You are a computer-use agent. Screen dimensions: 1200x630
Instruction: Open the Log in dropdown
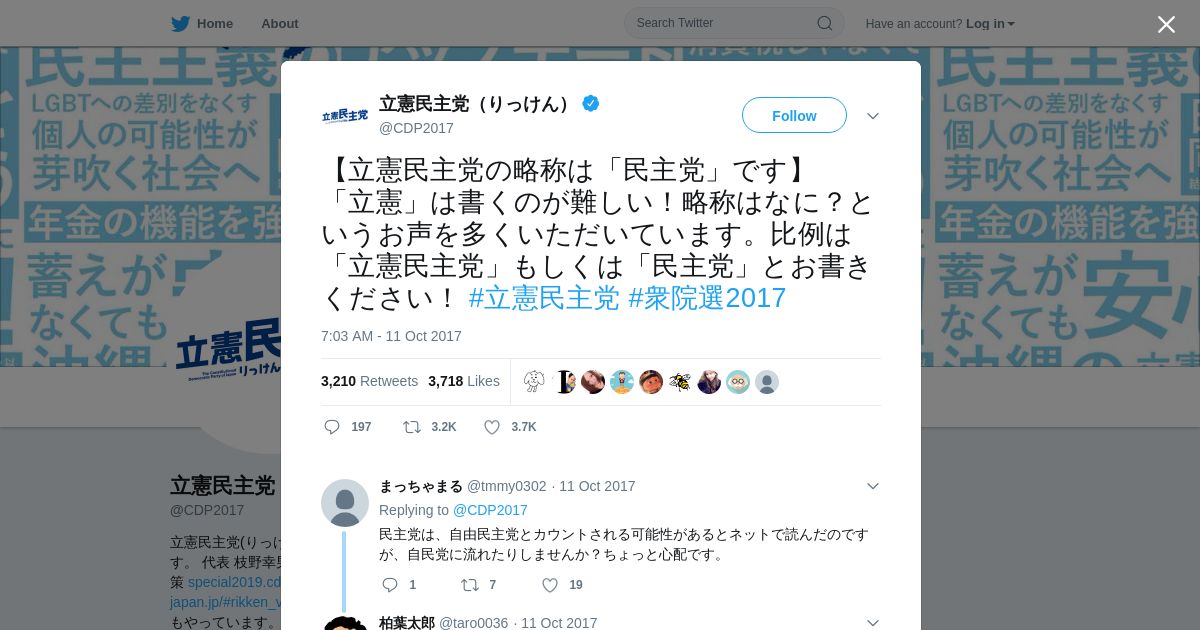pyautogui.click(x=990, y=24)
